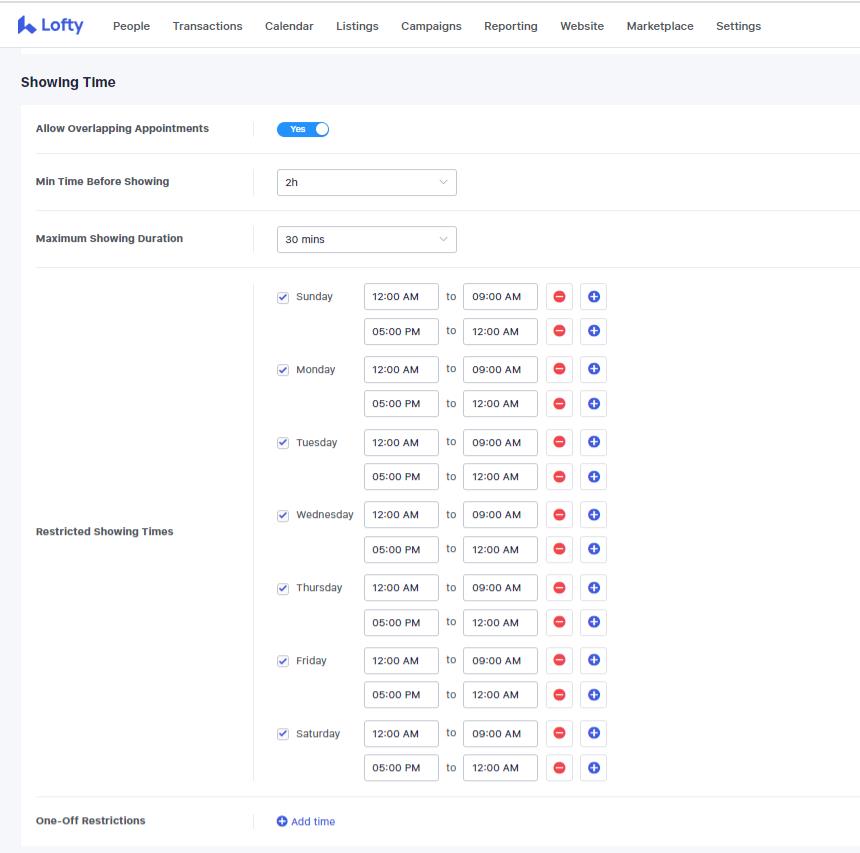
Task: Remove Tuesday's first showing restriction
Action: pyautogui.click(x=559, y=442)
